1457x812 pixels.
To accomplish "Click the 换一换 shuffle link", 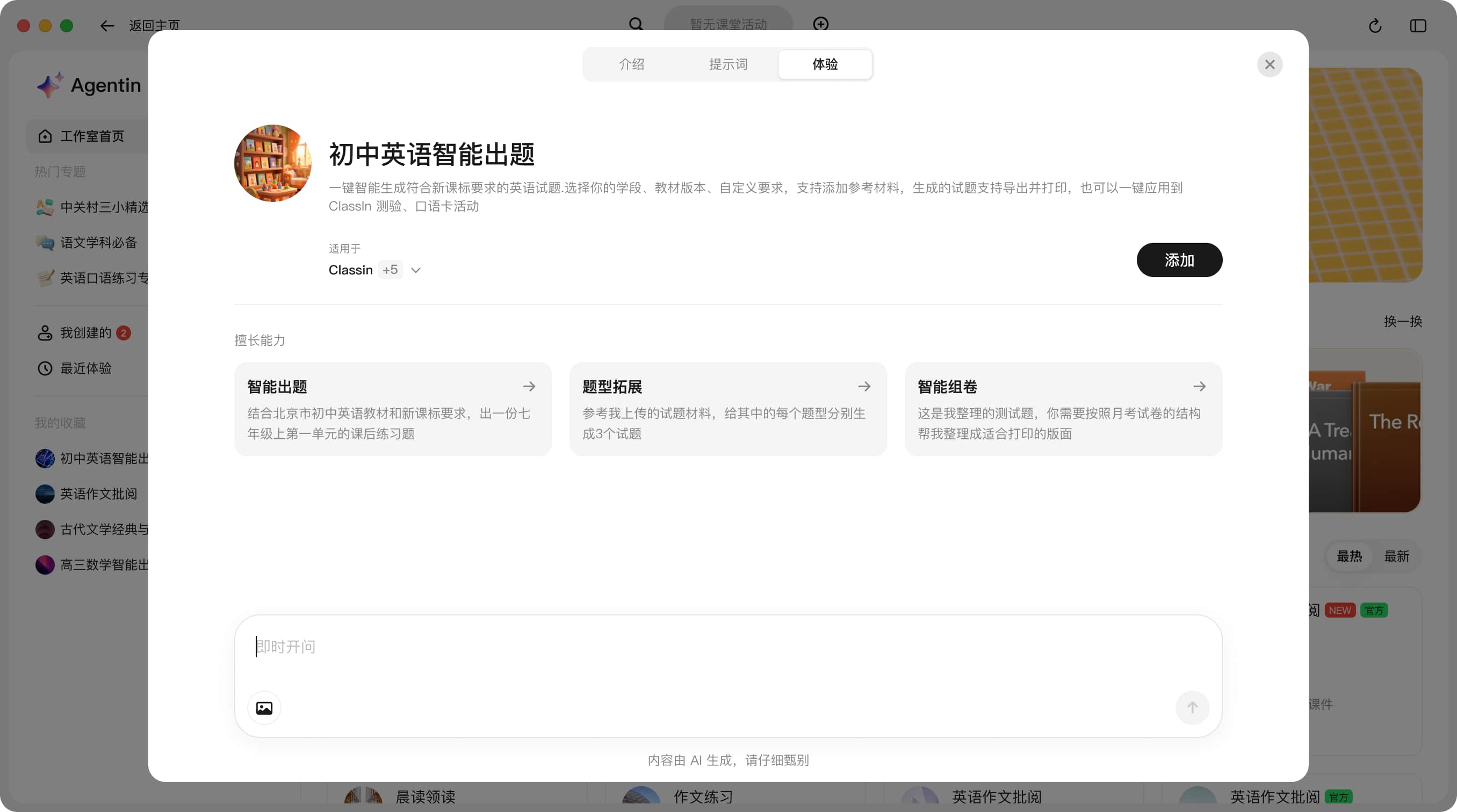I will tap(1403, 321).
